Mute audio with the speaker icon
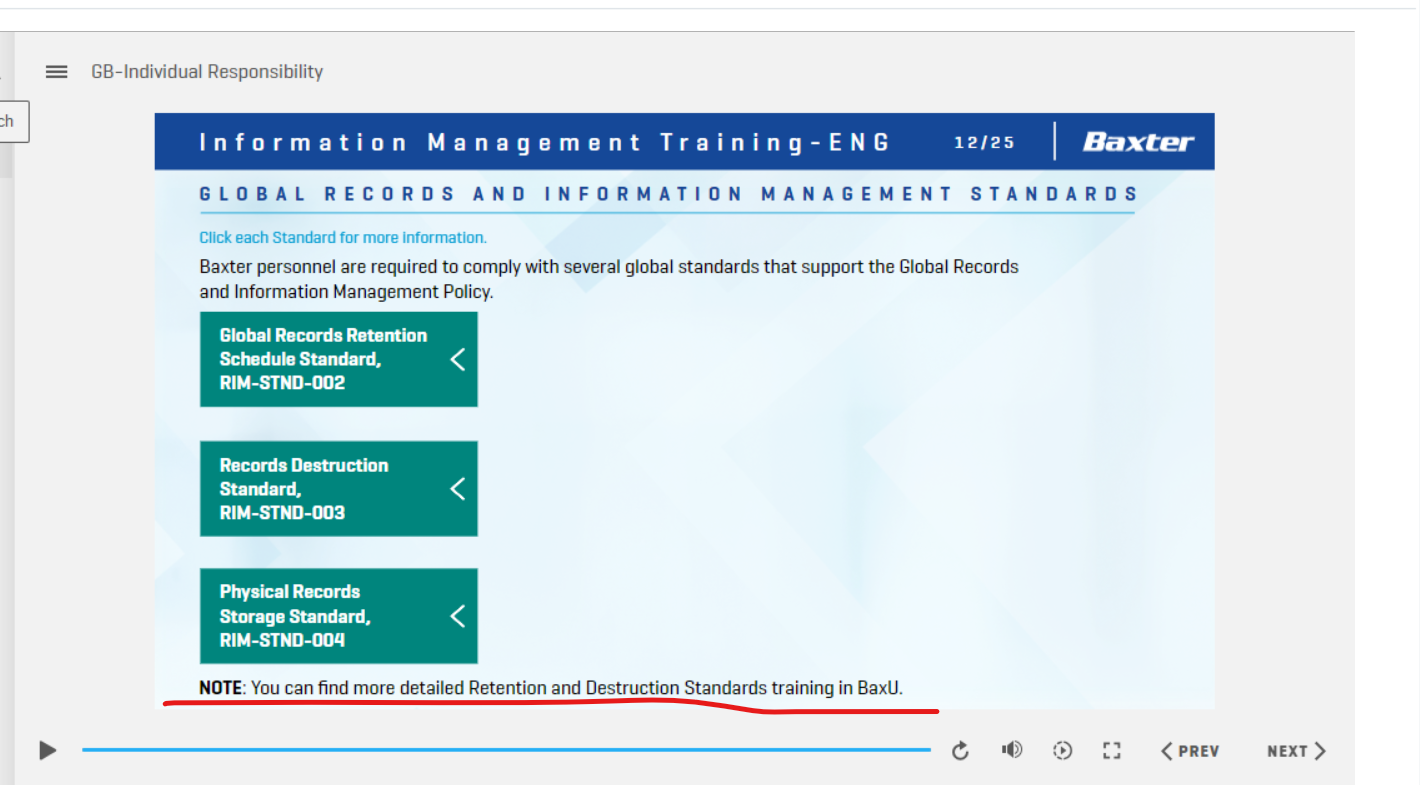1420x785 pixels. point(1012,750)
